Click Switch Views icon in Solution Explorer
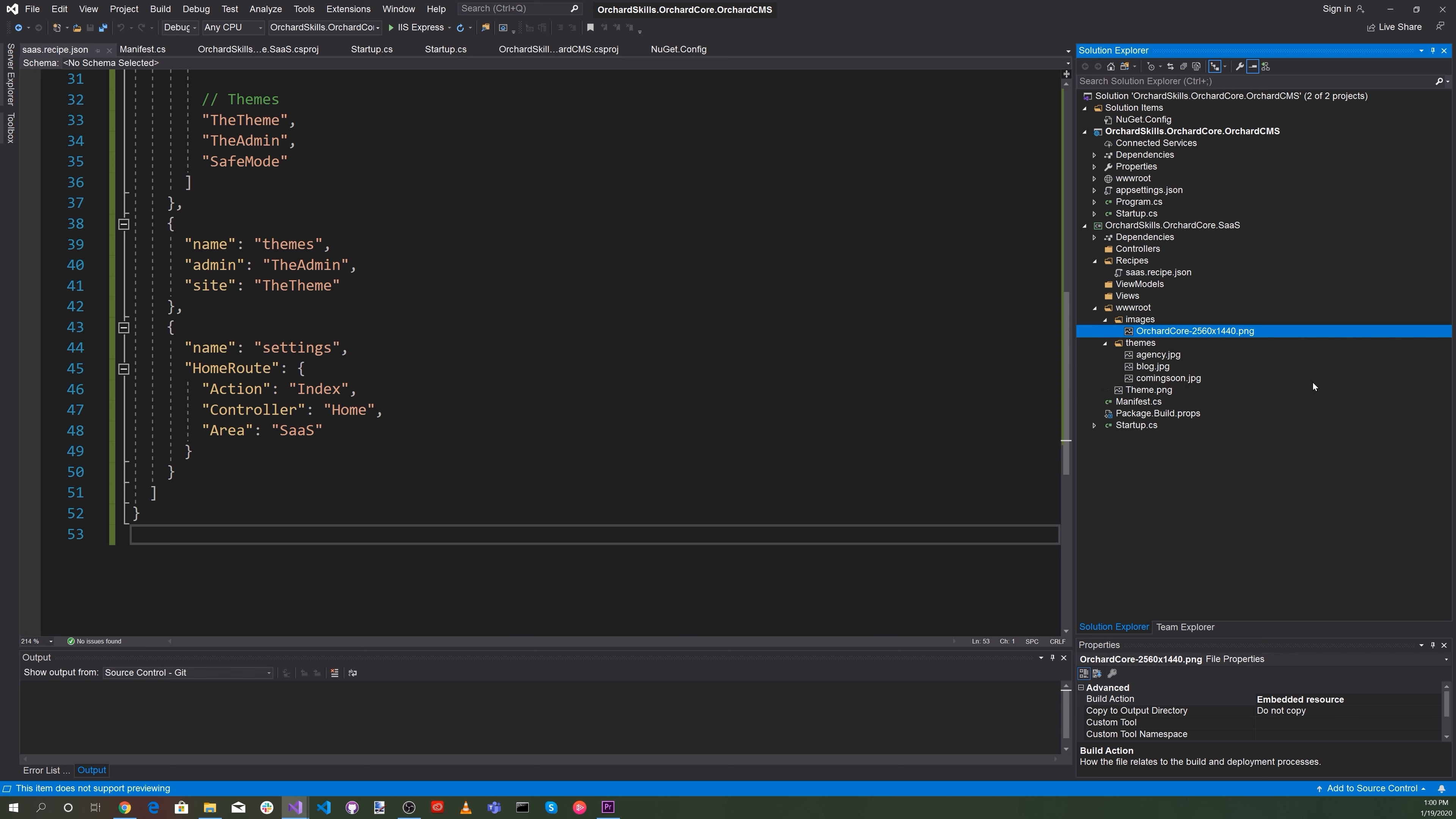 click(1125, 67)
